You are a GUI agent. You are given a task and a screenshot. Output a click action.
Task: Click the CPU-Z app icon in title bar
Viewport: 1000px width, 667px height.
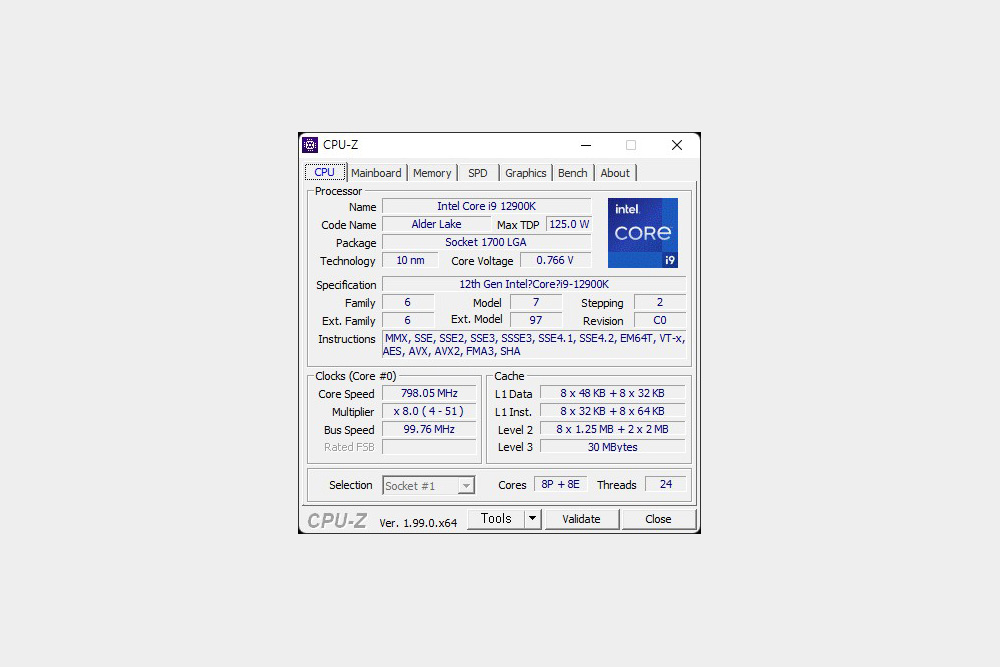[x=310, y=145]
